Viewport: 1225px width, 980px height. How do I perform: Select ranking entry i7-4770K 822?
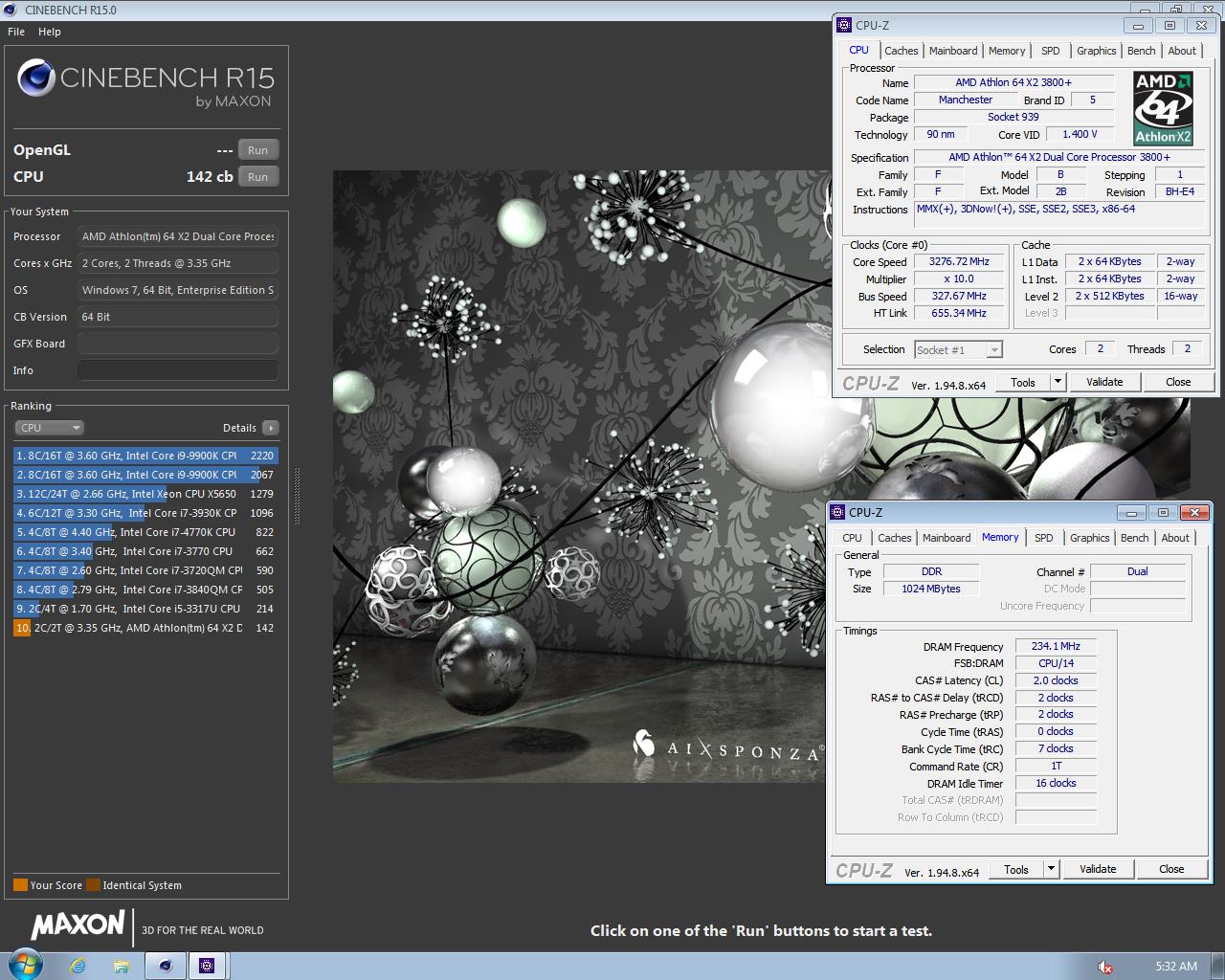(145, 532)
